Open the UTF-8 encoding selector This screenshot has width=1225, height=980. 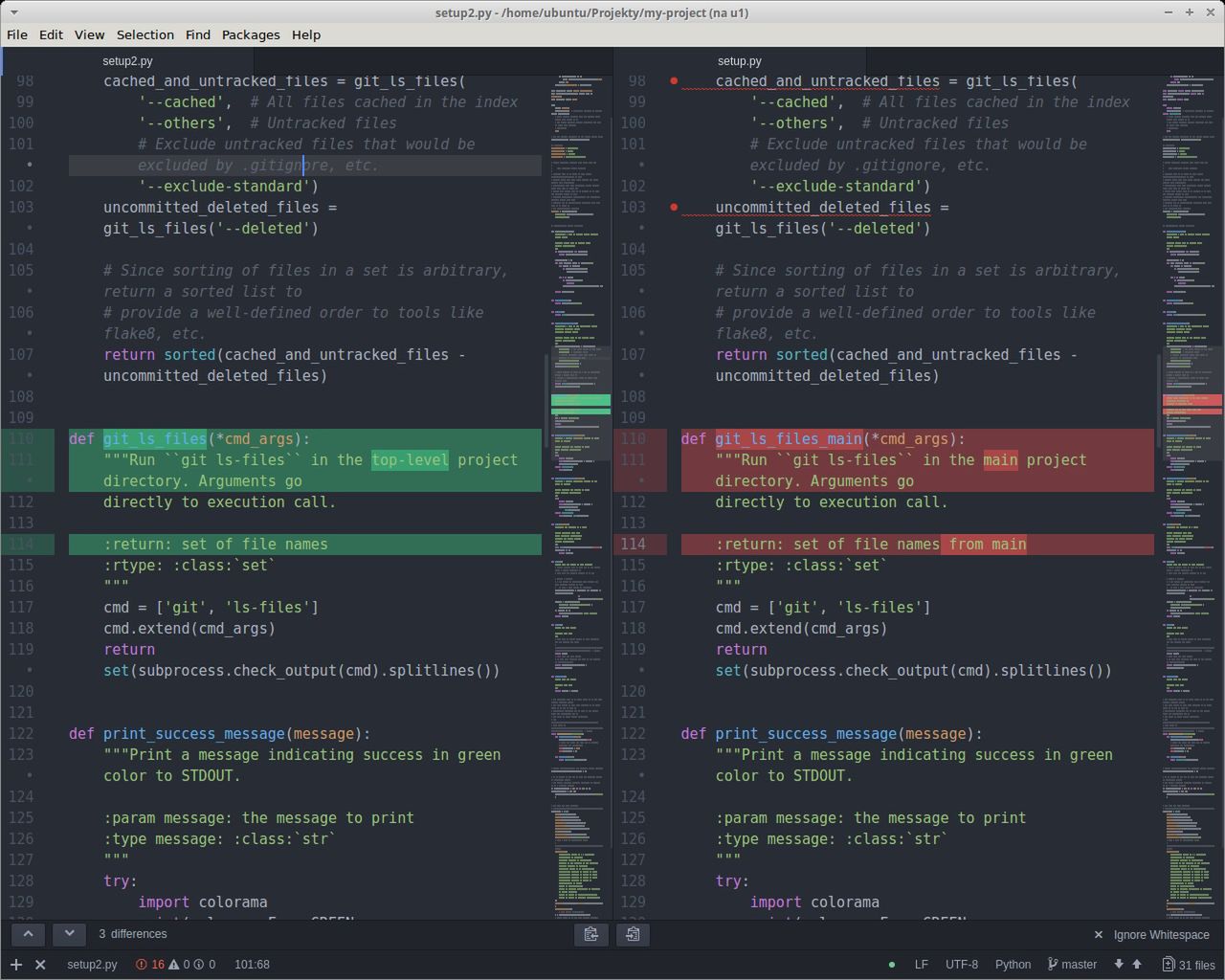click(x=961, y=965)
